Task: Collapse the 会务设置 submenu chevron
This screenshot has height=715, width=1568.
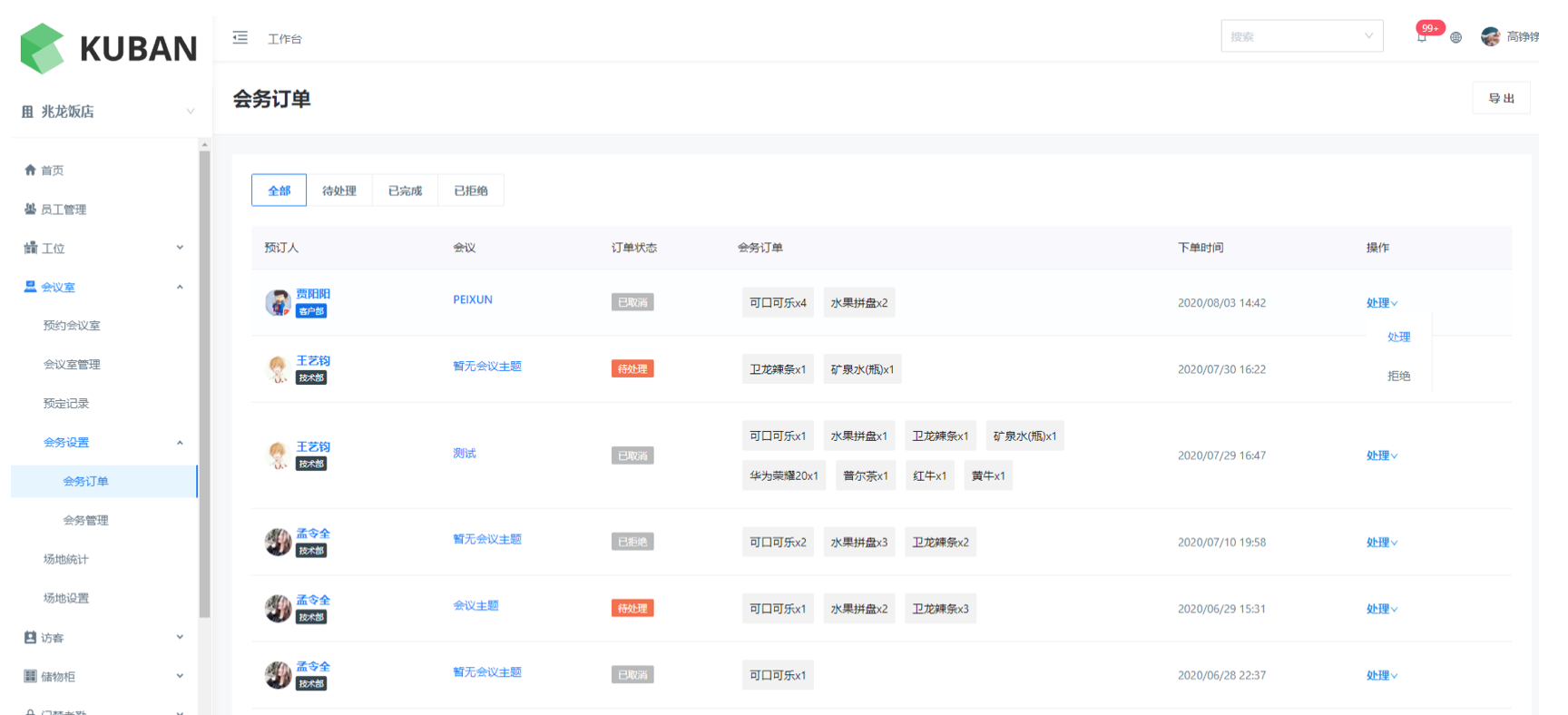Action: (180, 443)
